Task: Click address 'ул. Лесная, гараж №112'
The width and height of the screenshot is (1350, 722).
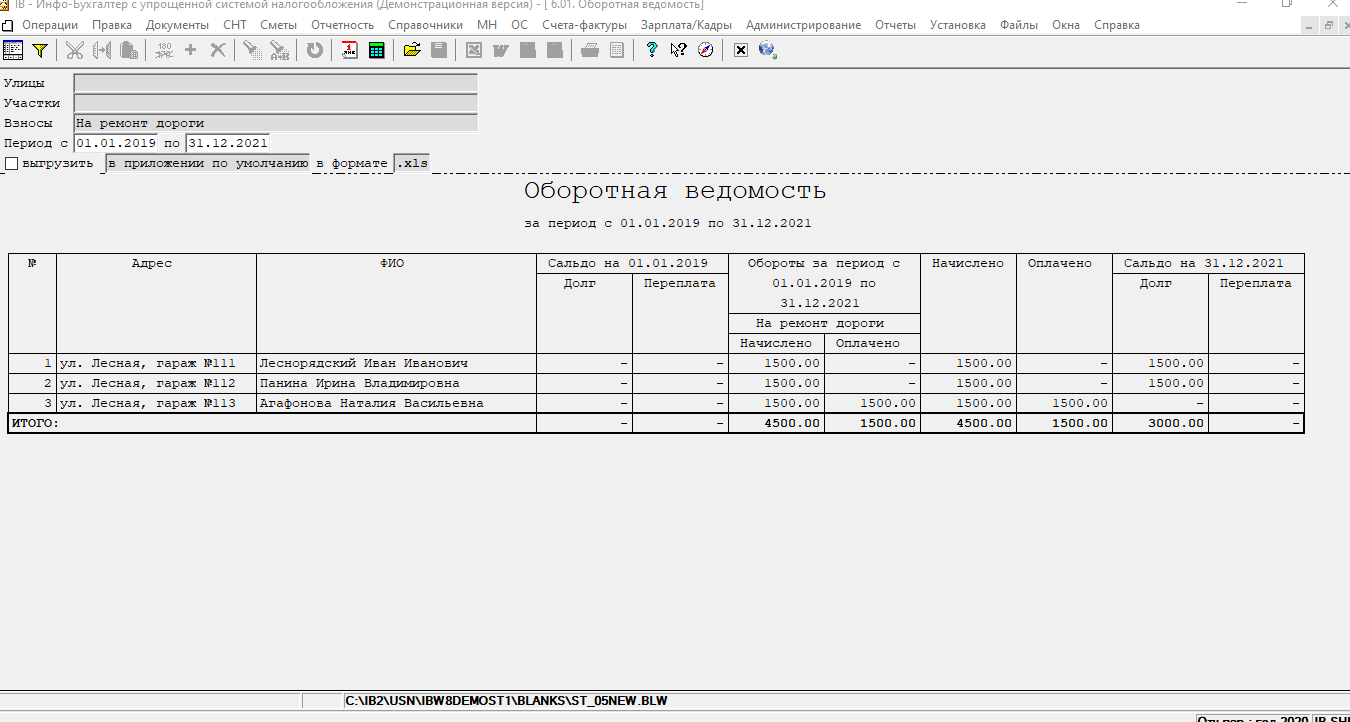Action: 156,383
